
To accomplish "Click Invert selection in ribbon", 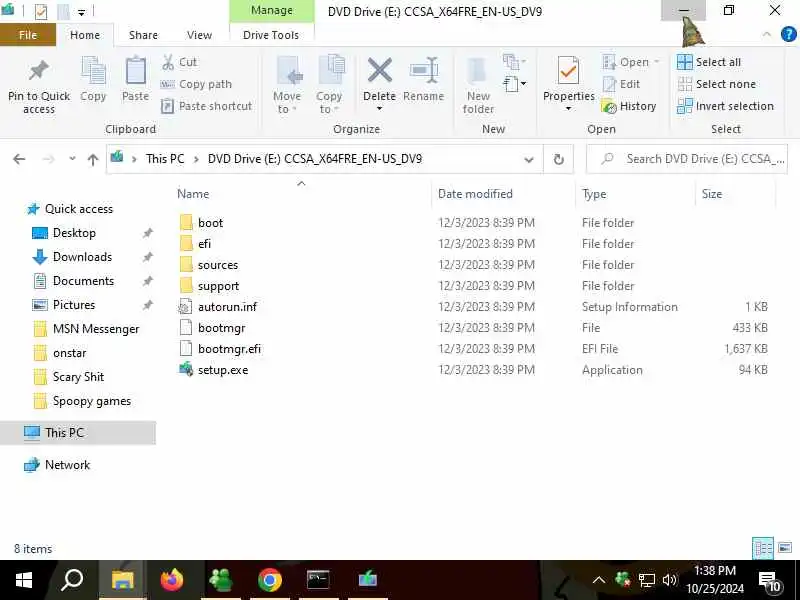I will (x=726, y=106).
